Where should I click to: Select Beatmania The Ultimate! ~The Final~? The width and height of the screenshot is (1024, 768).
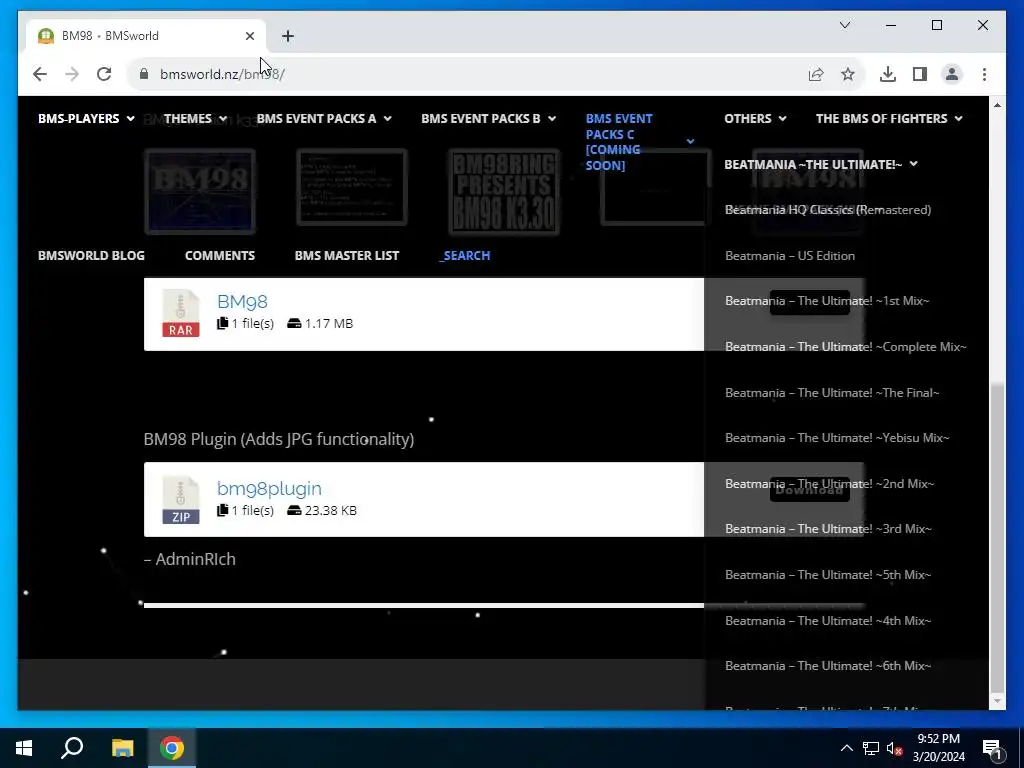click(832, 392)
